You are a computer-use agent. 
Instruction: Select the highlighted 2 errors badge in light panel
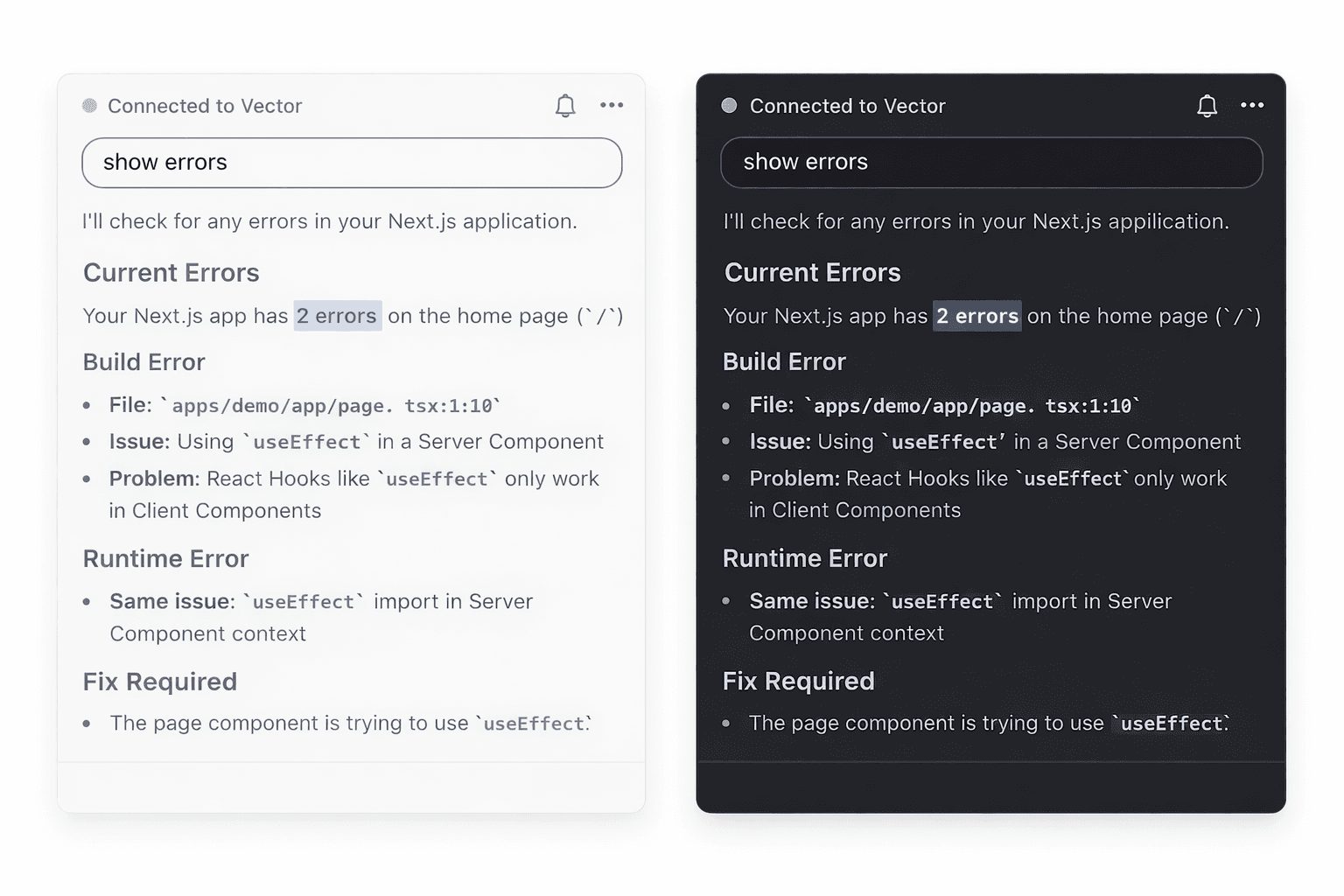(x=337, y=316)
